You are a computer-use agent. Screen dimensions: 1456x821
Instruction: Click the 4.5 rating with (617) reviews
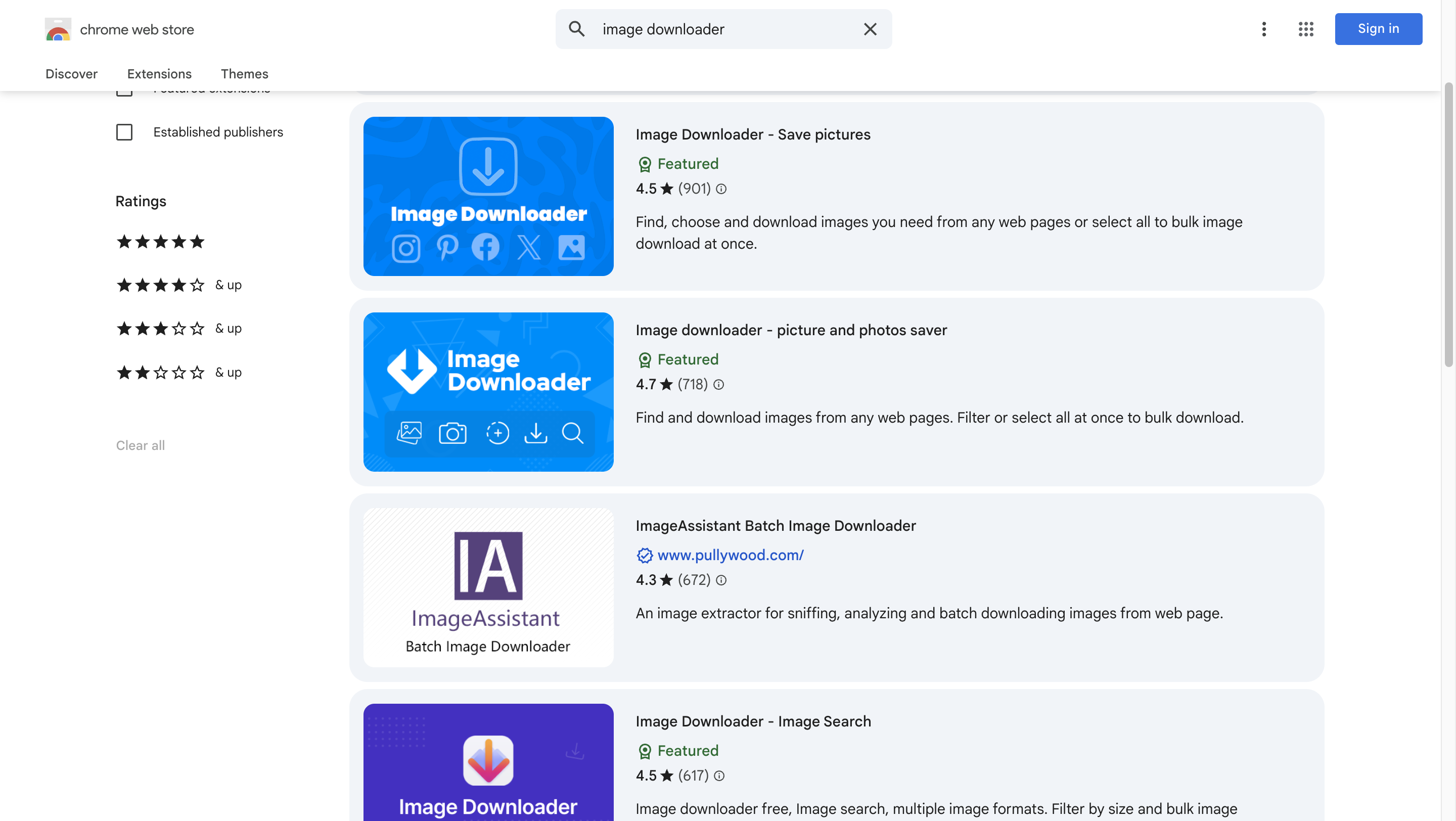672,776
